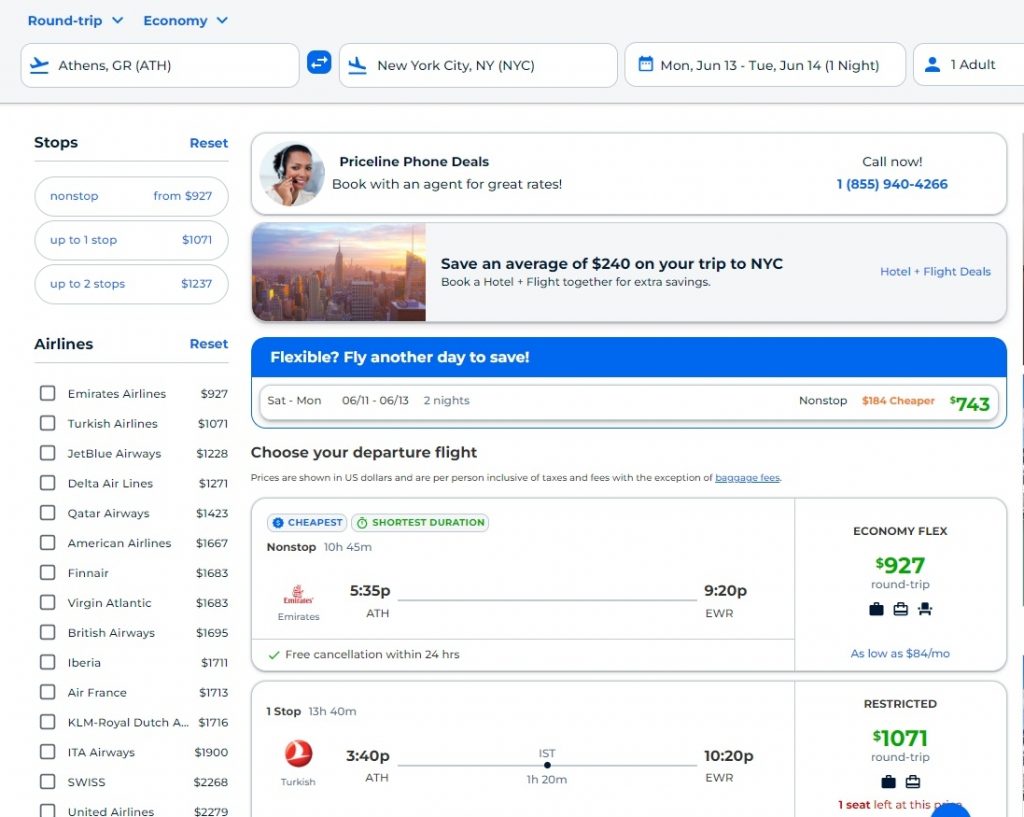Image resolution: width=1024 pixels, height=817 pixels.
Task: Swap origin and destination airports
Action: [319, 63]
